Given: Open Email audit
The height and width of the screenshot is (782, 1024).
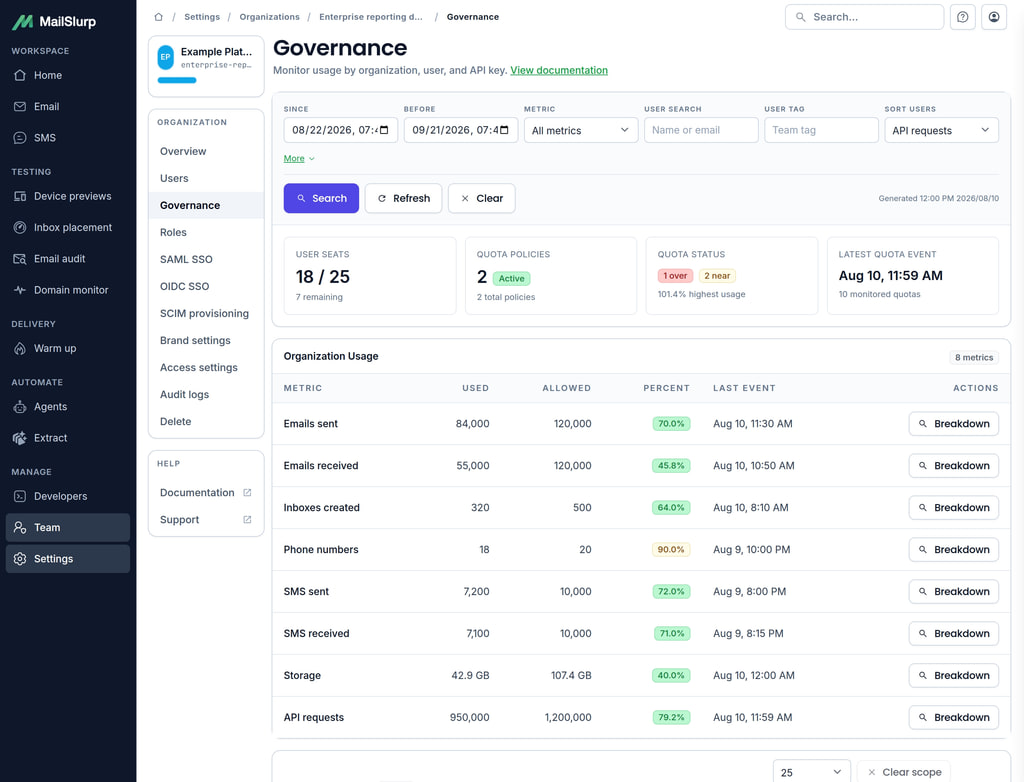Looking at the screenshot, I should [68, 259].
